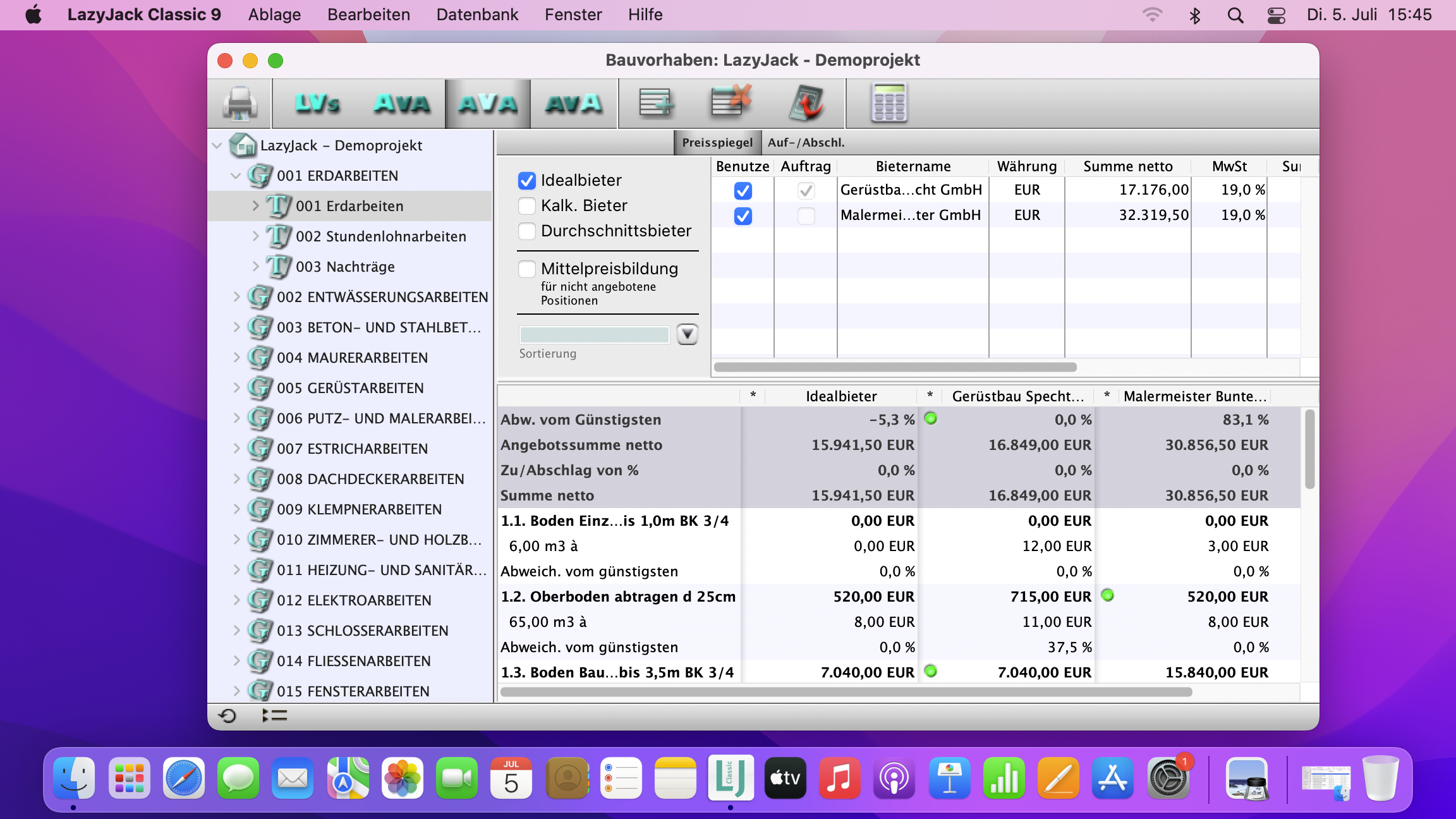Open Launchpad from the dock

(129, 778)
